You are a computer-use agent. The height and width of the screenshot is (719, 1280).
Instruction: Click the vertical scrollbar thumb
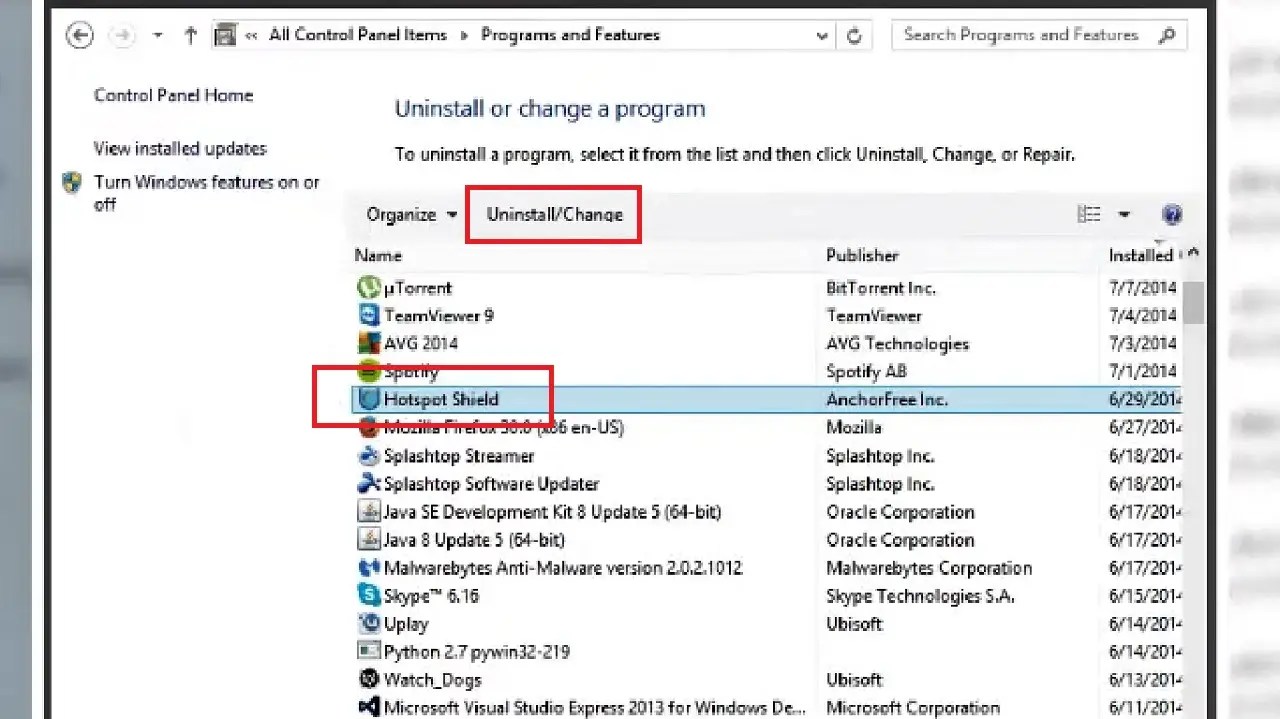pos(1193,302)
